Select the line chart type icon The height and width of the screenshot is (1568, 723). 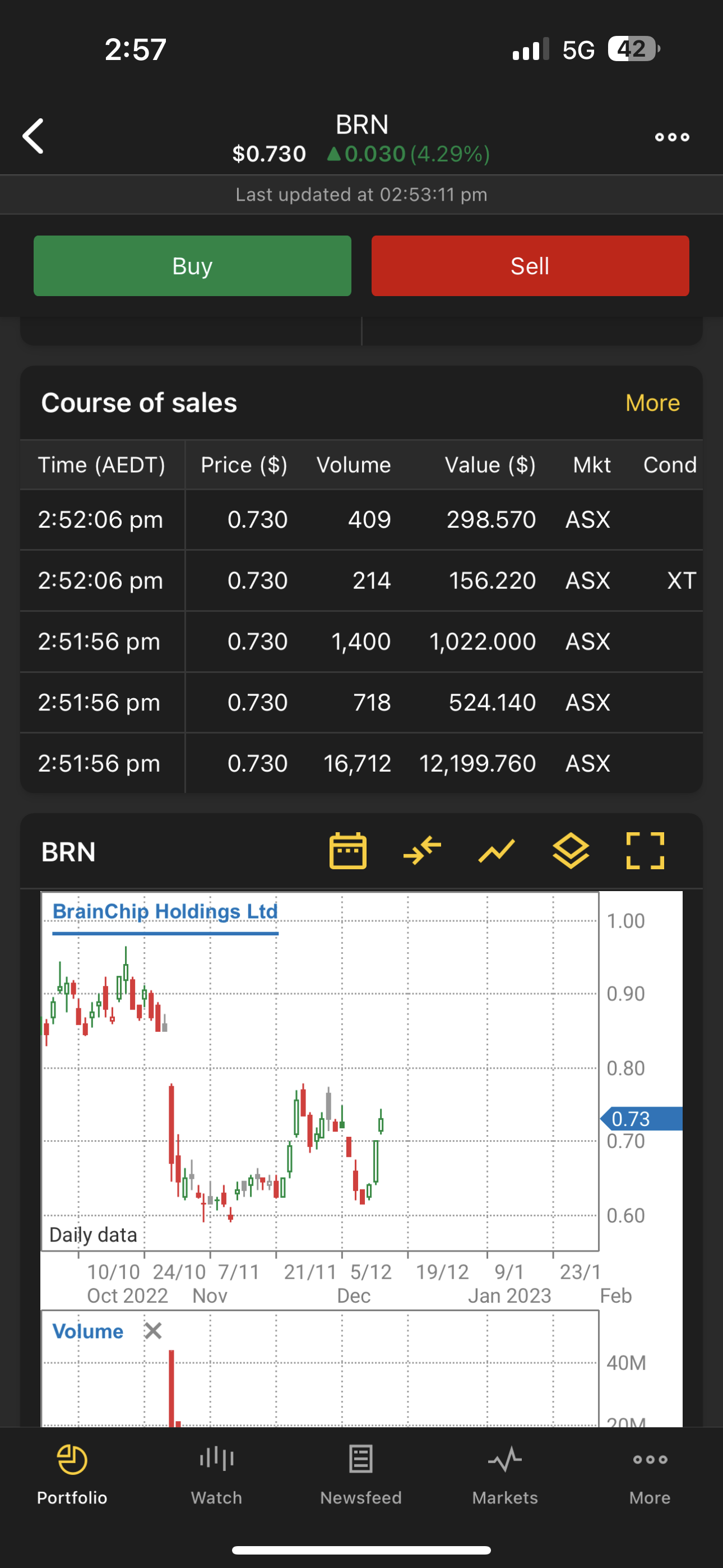(x=497, y=850)
